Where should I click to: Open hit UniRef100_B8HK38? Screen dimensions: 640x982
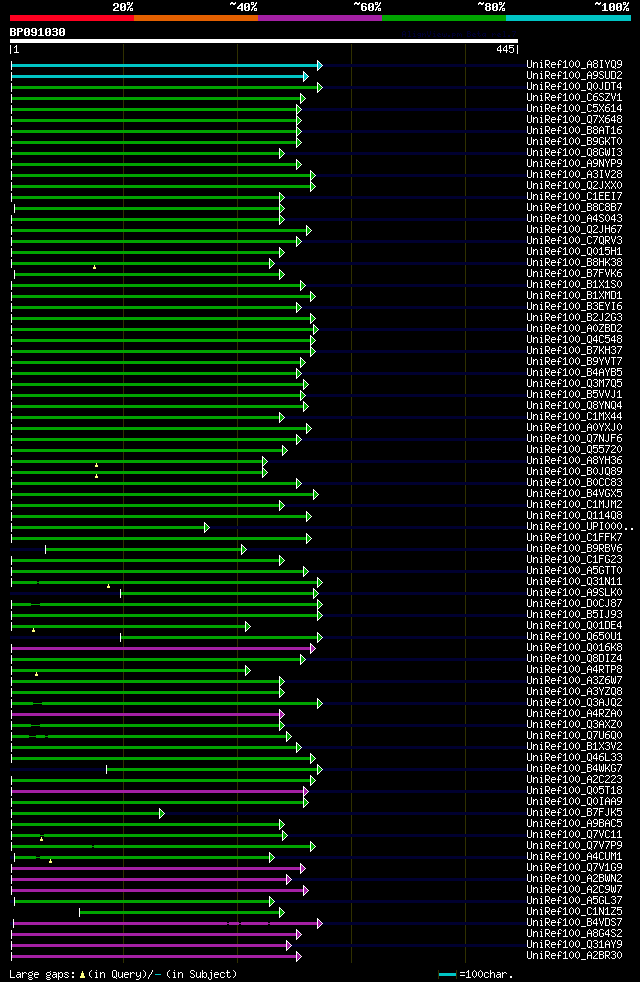tap(574, 263)
